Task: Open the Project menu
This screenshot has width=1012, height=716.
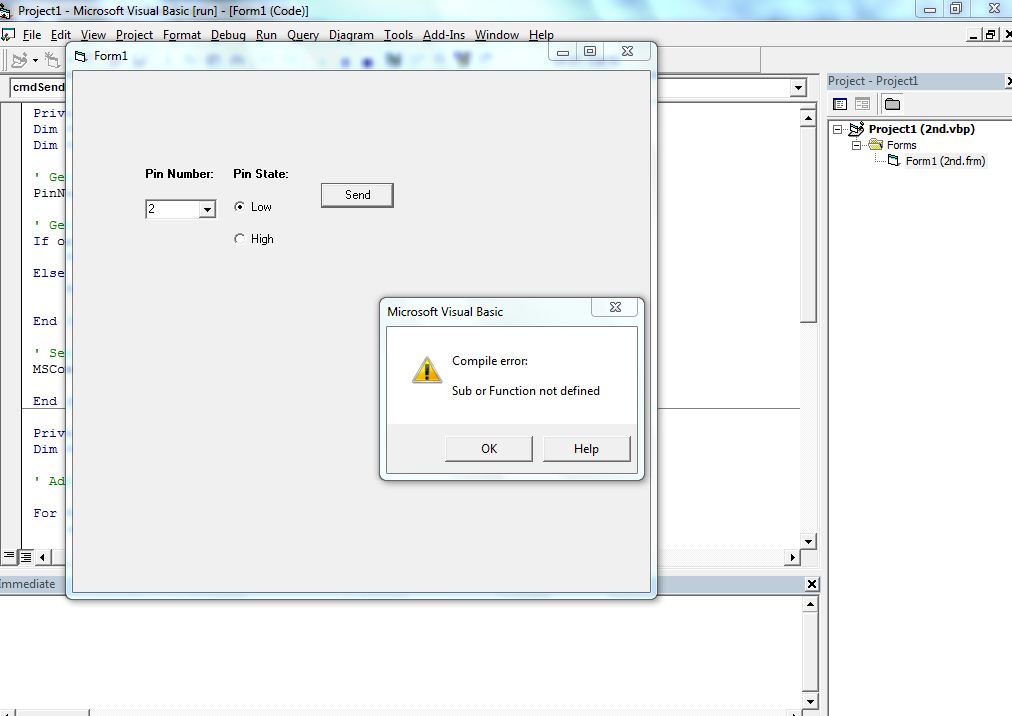Action: (x=134, y=35)
